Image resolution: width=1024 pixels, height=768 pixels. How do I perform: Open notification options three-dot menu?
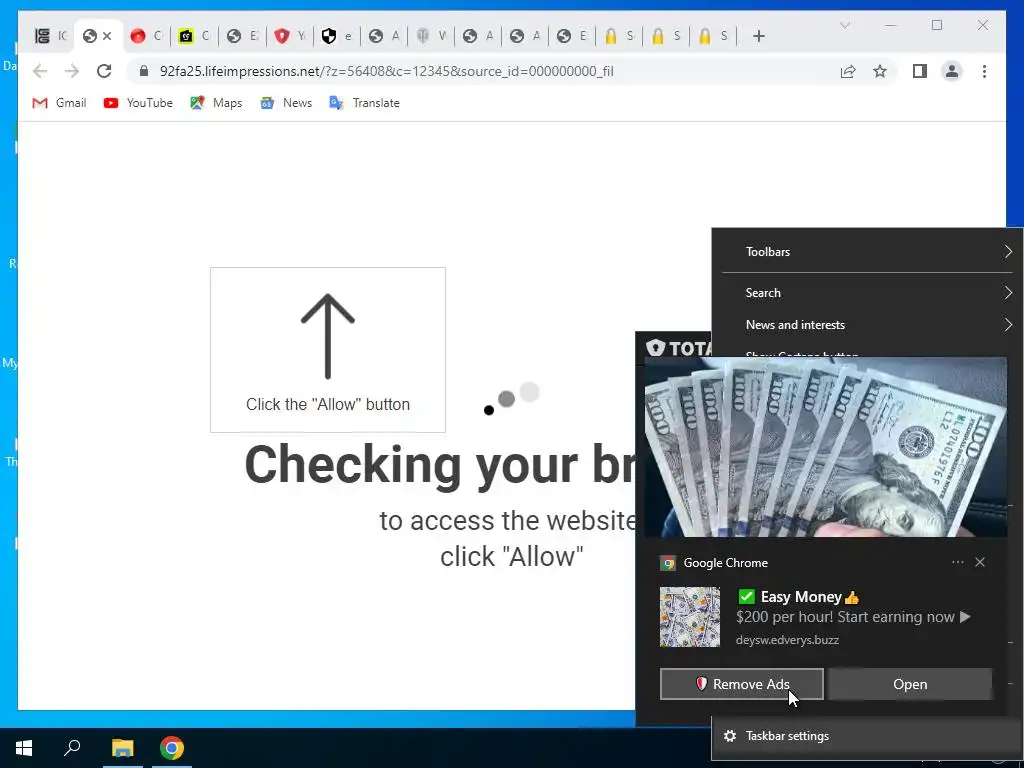[x=957, y=562]
